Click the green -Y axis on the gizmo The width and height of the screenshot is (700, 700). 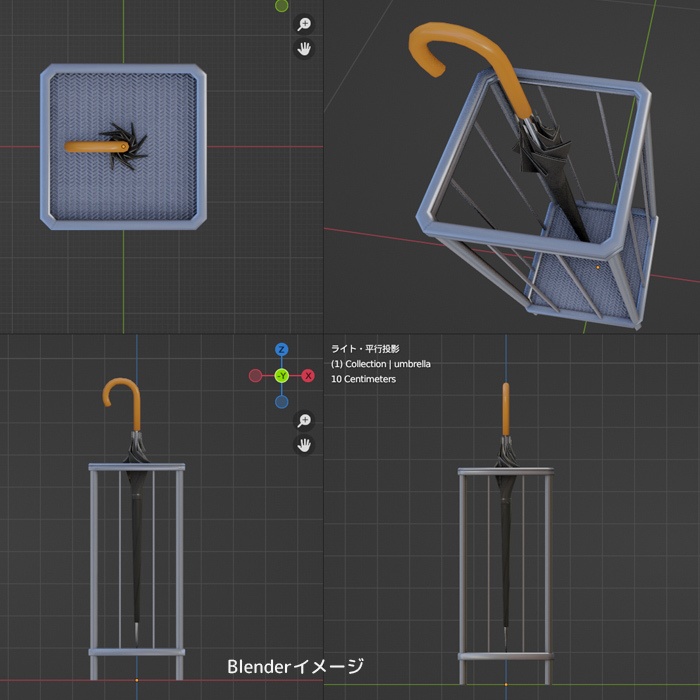click(x=282, y=376)
